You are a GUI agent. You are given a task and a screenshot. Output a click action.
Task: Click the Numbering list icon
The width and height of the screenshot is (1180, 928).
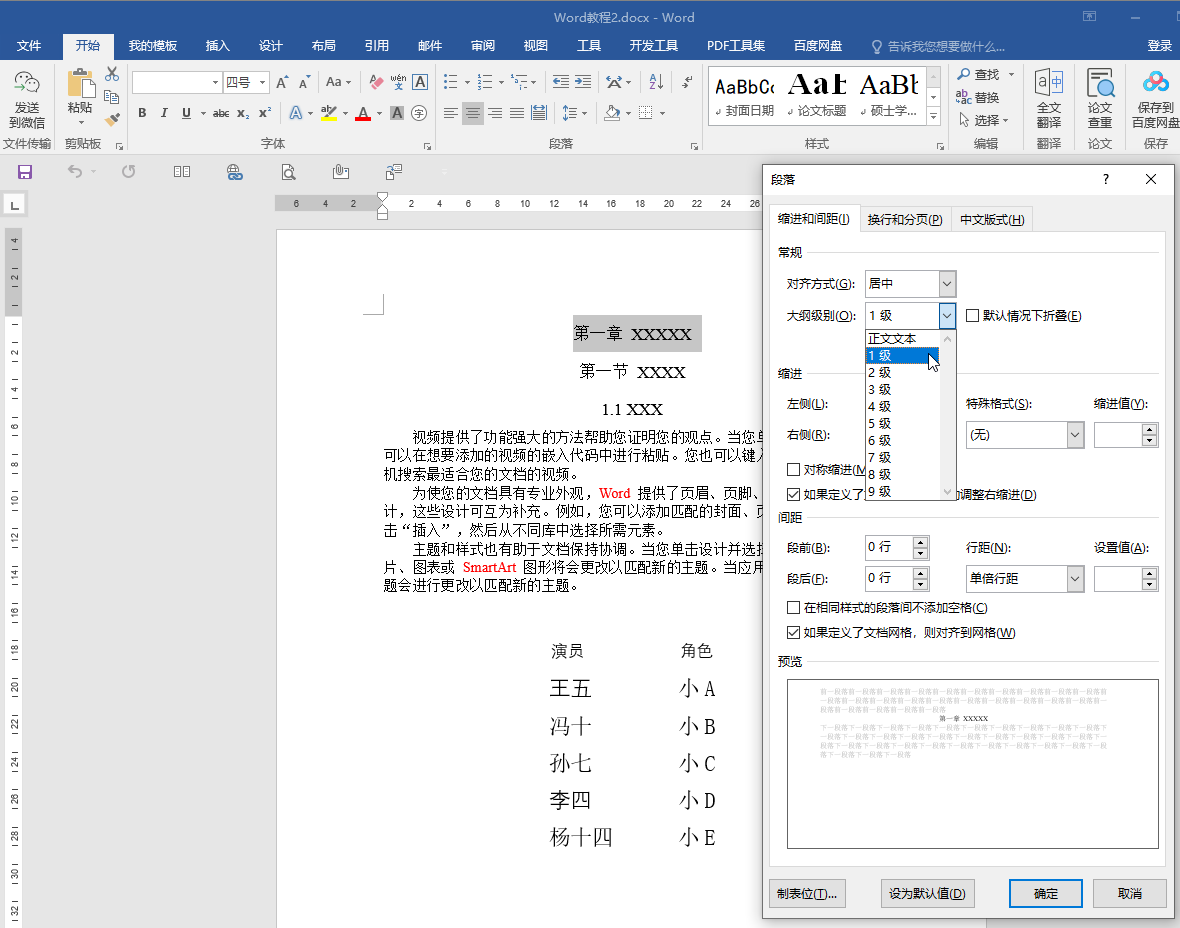point(485,81)
